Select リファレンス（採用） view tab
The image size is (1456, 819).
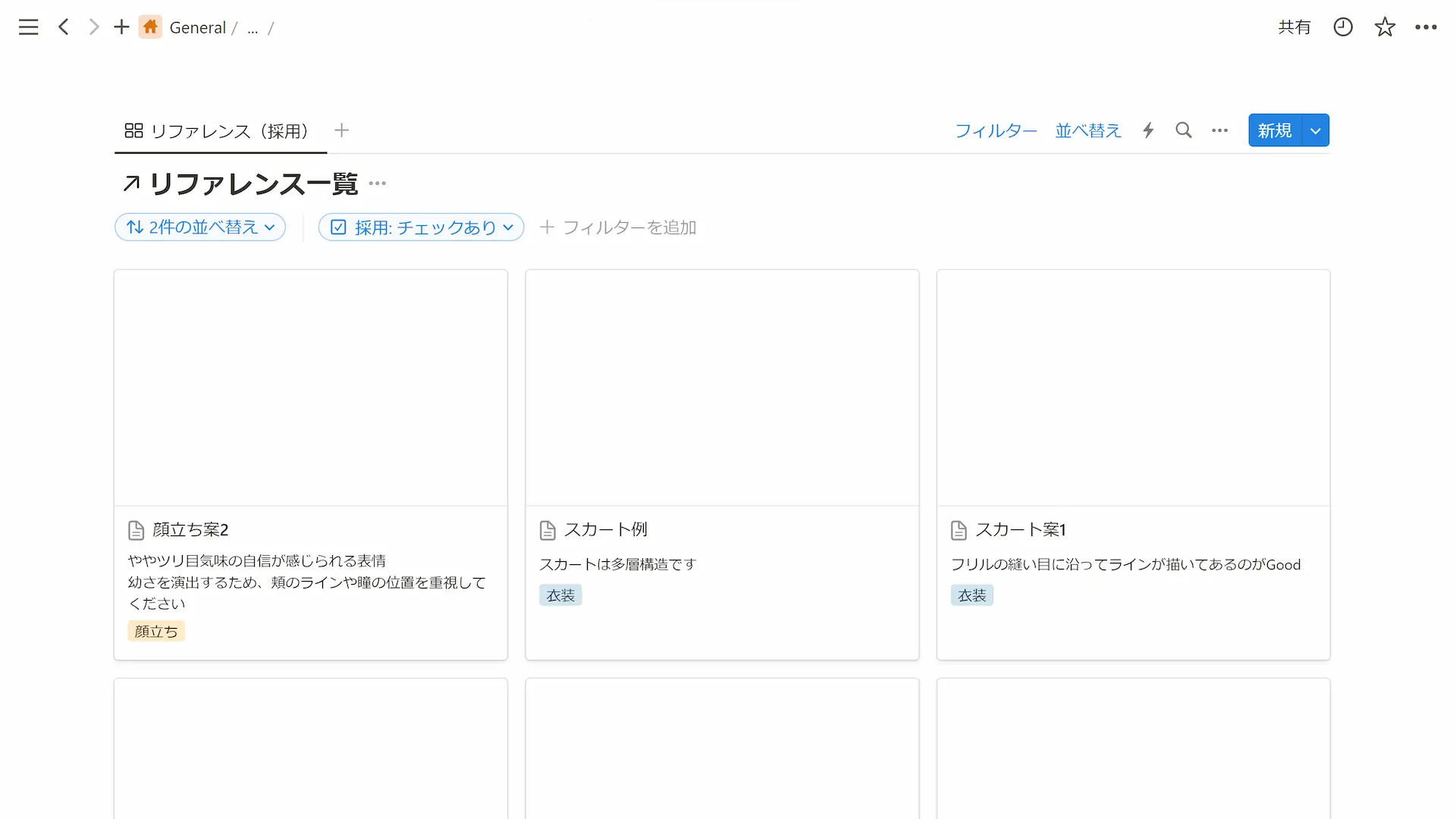[x=221, y=131]
